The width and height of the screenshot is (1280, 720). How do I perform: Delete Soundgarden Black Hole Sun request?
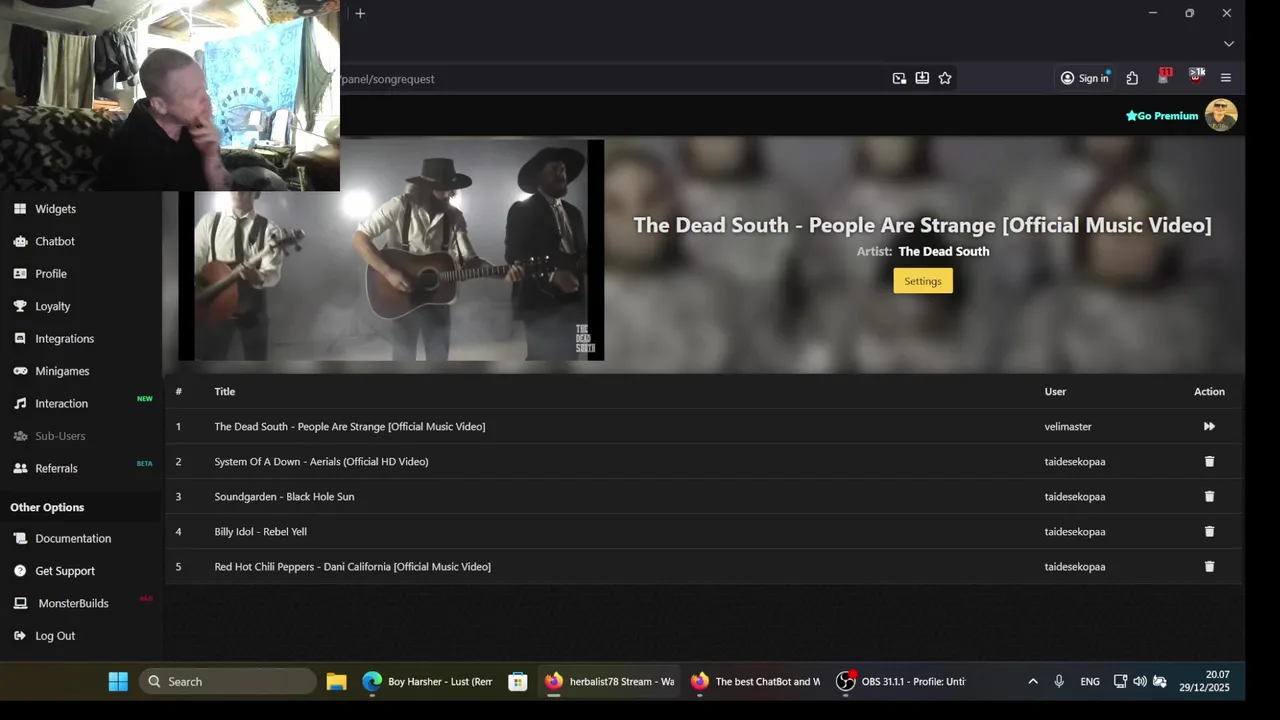pos(1209,496)
